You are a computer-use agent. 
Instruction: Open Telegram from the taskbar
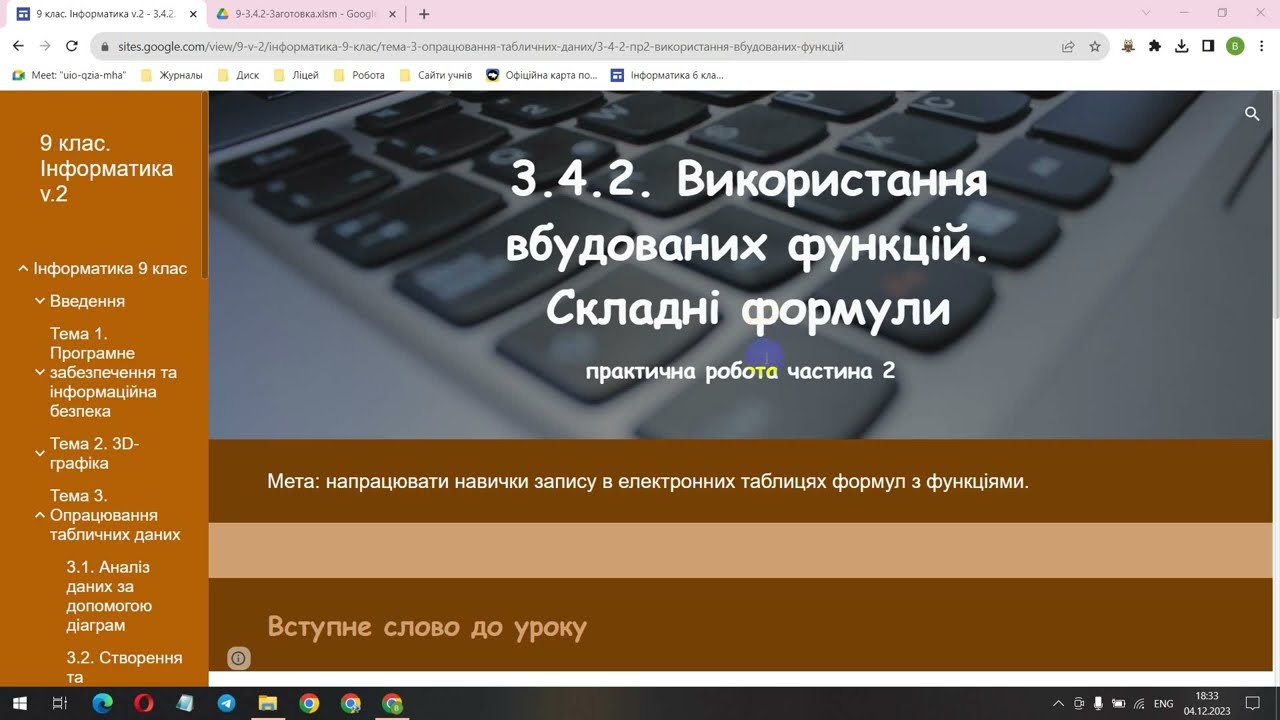click(x=227, y=703)
